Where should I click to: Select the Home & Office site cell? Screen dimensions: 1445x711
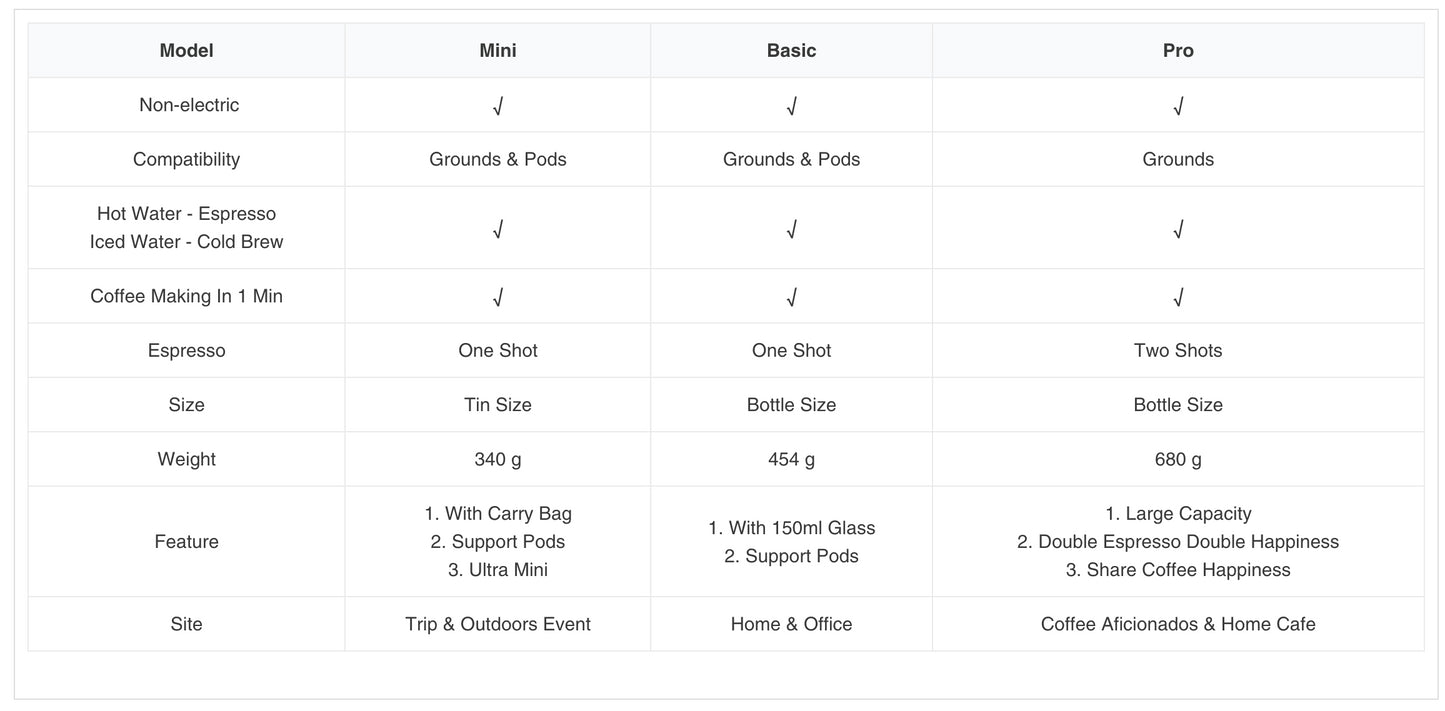point(791,625)
